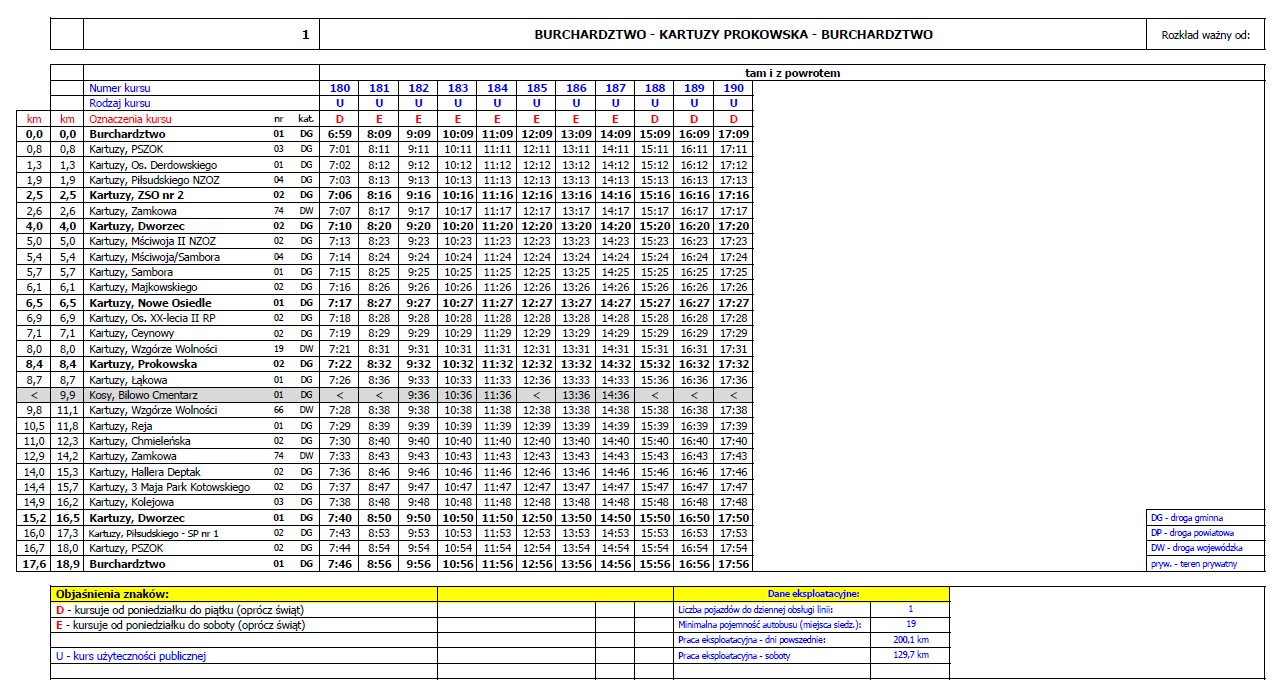The height and width of the screenshot is (691, 1281).
Task: Click course number 184
Action: 497,88
